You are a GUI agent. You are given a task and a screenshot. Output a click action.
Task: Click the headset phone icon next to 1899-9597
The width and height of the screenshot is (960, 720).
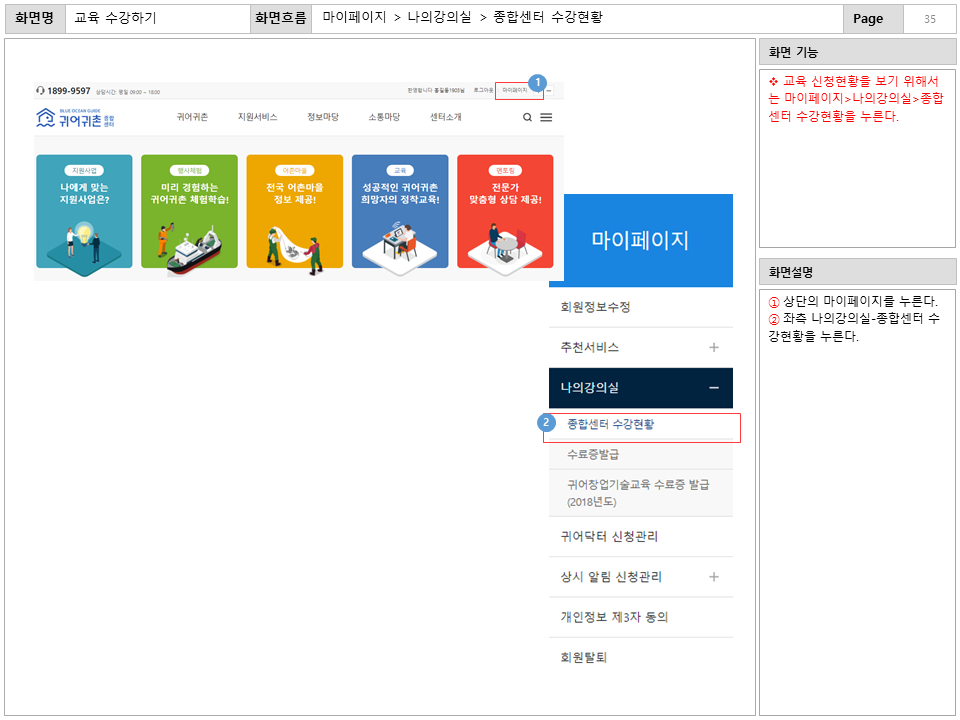pyautogui.click(x=41, y=89)
